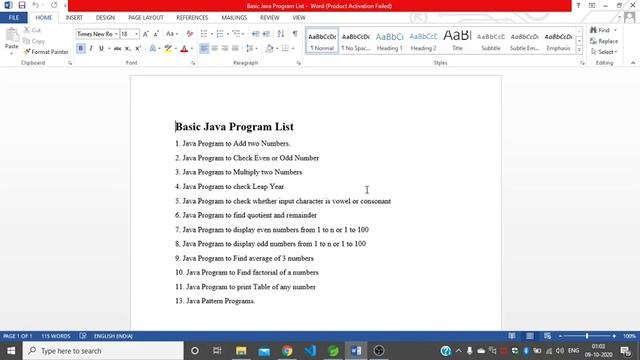Apply the Normal style
Image resolution: width=640 pixels, height=360 pixels.
[x=322, y=41]
